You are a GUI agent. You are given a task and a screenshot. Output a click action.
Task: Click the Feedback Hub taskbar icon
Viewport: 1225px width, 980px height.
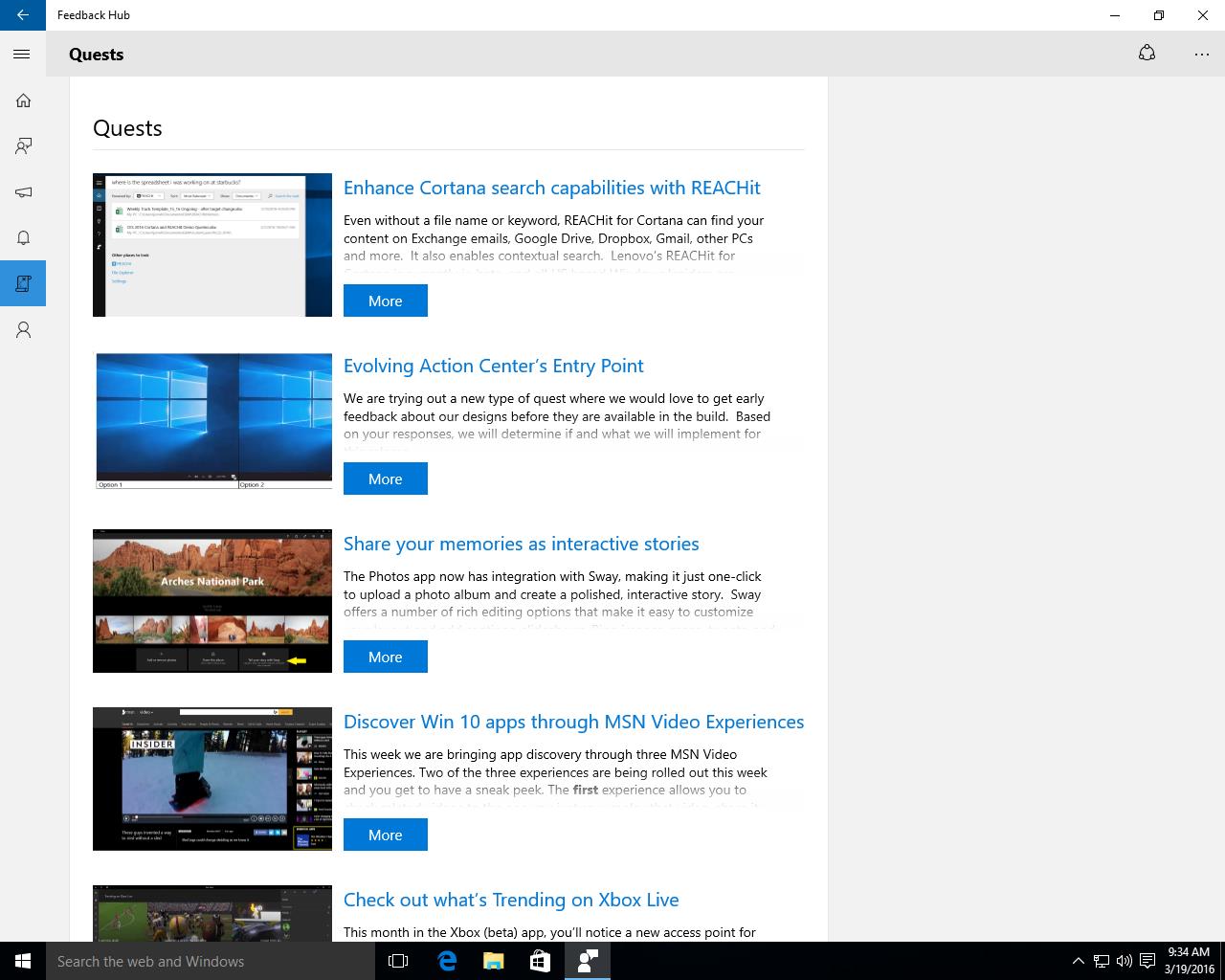coord(587,961)
